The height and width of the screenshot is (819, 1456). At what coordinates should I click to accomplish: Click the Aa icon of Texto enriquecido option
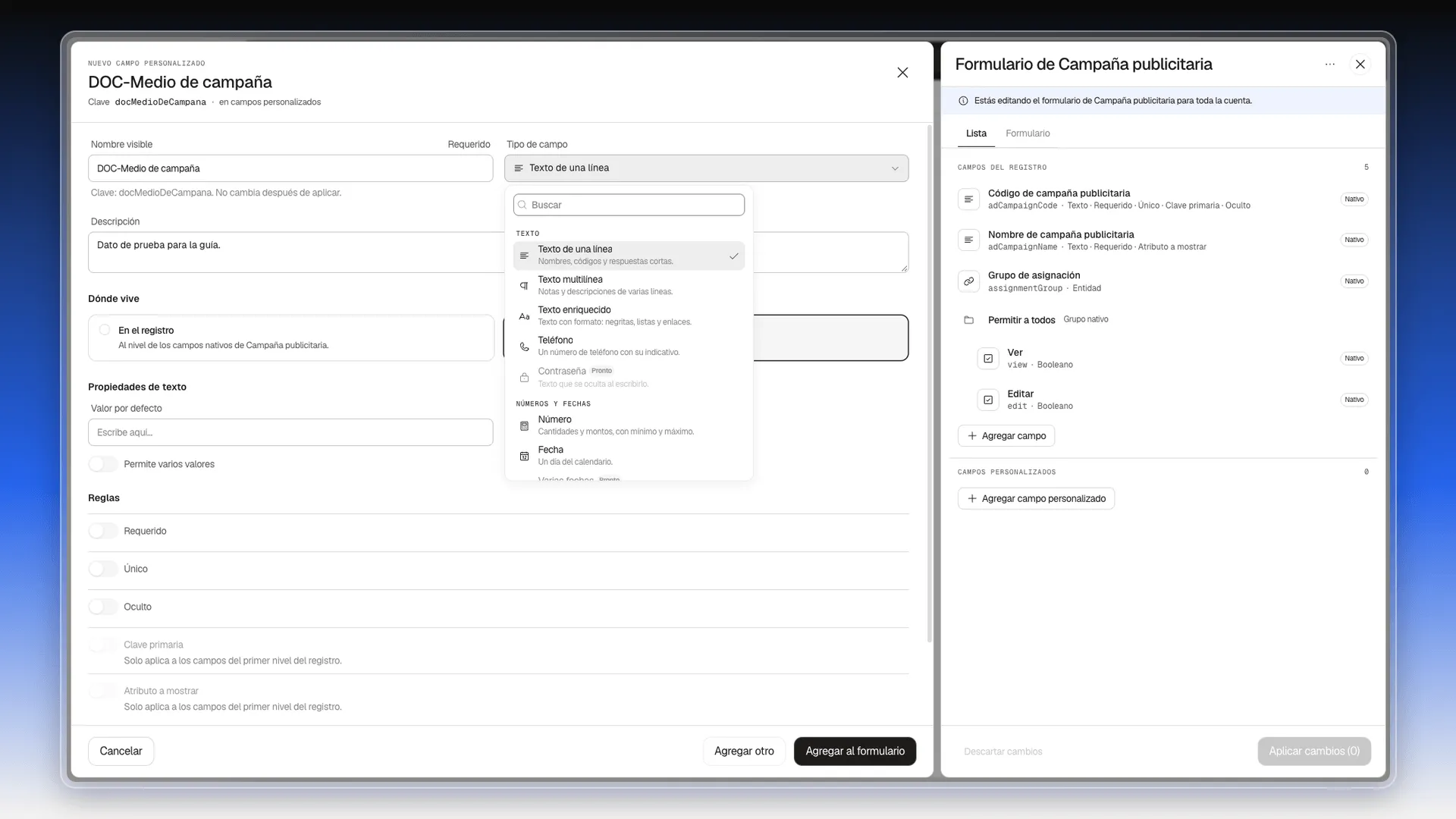click(524, 316)
